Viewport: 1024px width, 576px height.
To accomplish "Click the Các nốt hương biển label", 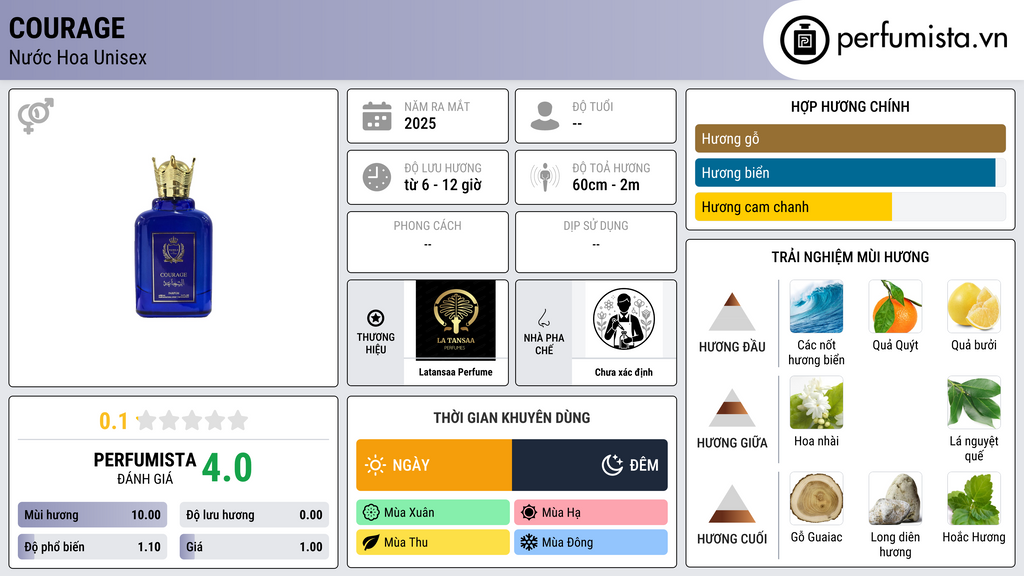I will tap(816, 353).
